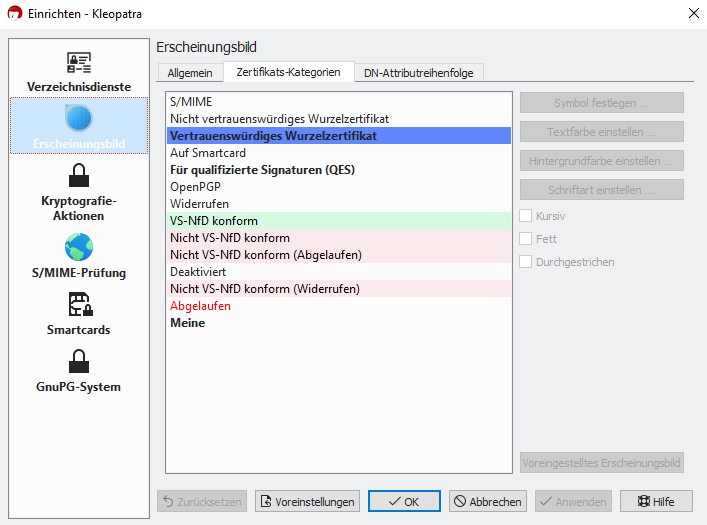Check the Durchgestrichen option

point(525,262)
